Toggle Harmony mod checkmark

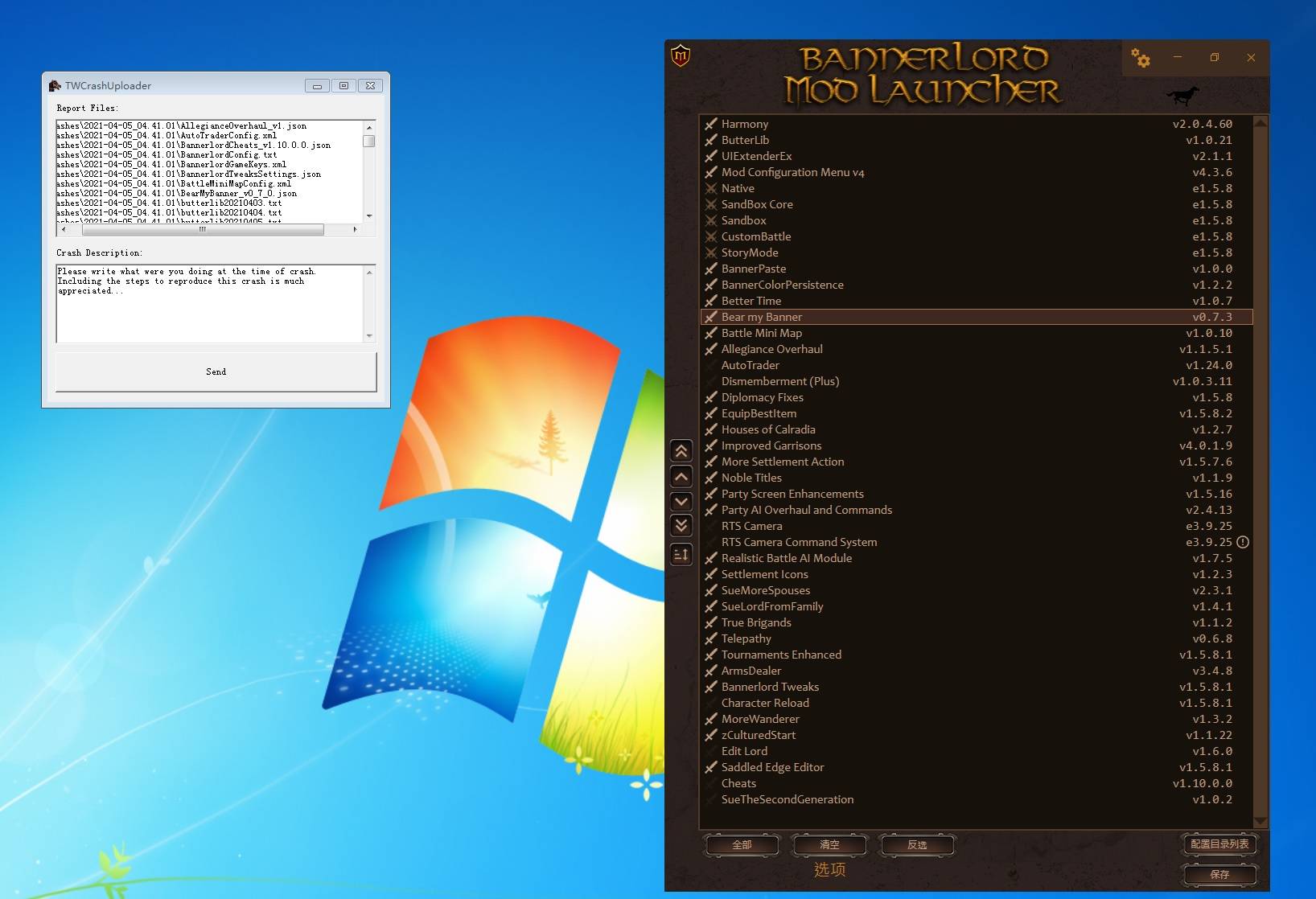click(x=711, y=124)
